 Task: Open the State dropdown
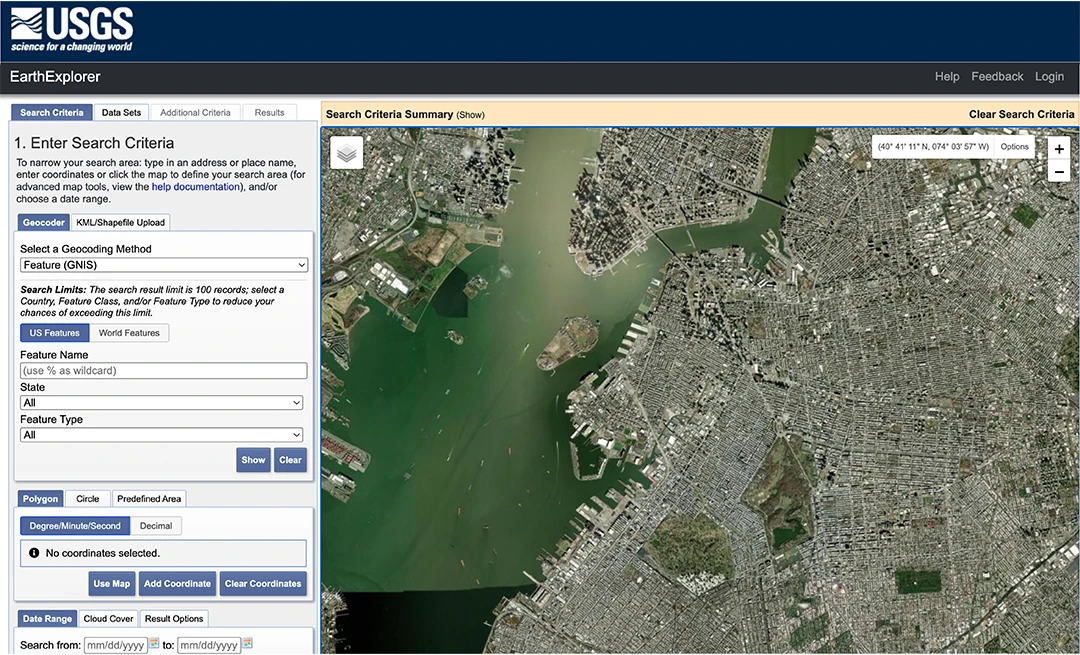coord(161,402)
